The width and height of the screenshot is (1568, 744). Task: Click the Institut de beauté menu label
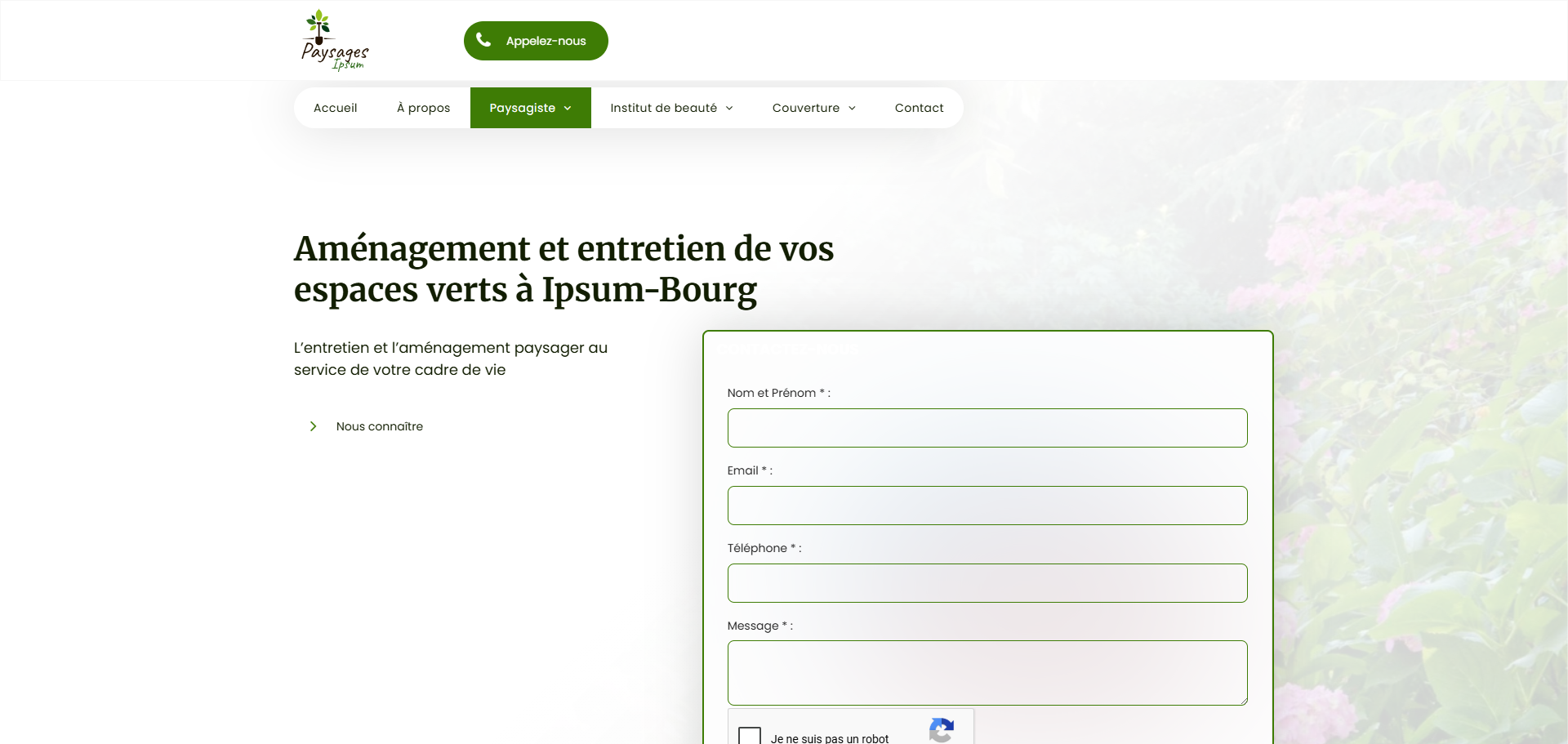663,108
